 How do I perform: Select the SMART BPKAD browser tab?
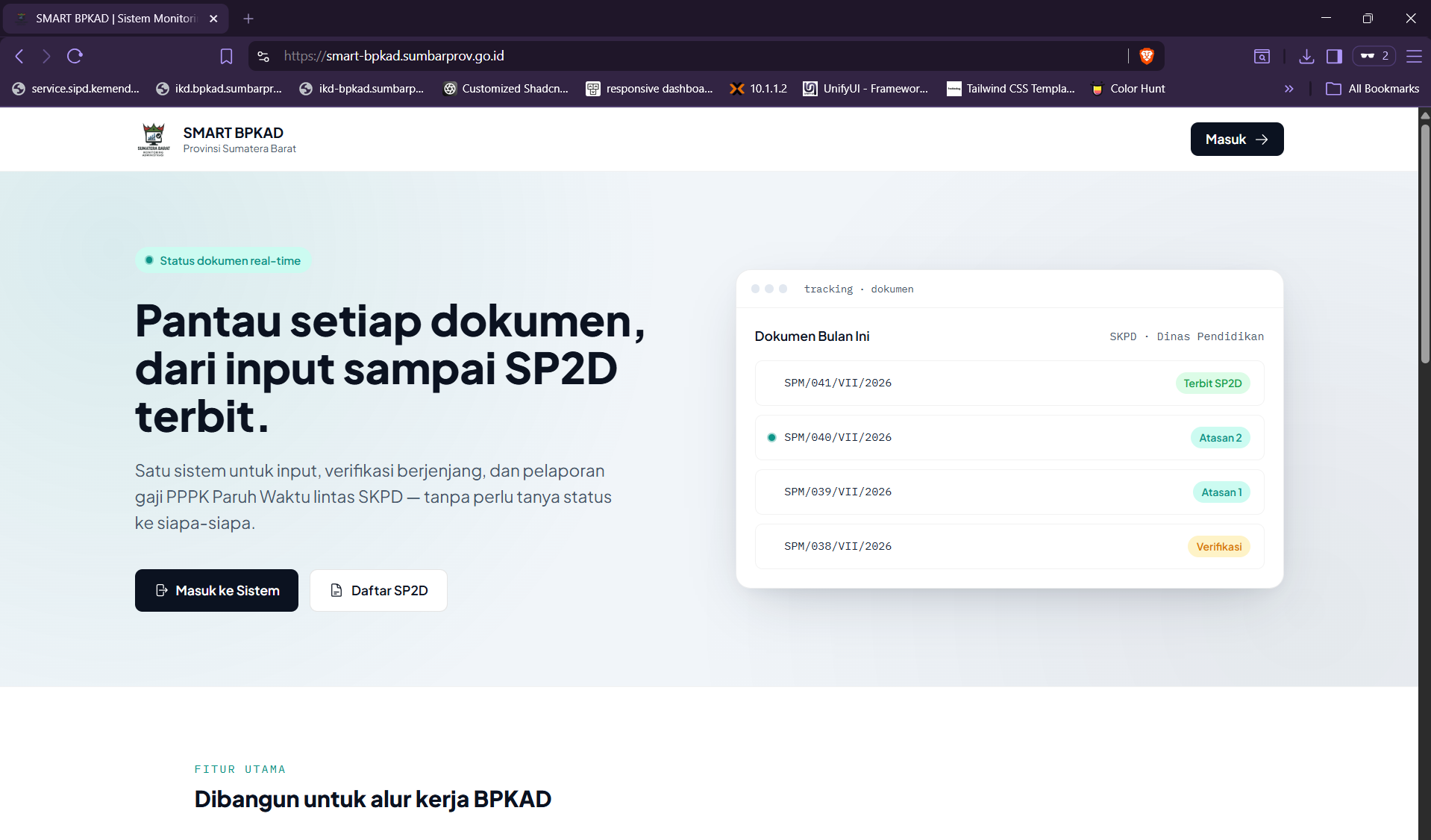point(116,19)
